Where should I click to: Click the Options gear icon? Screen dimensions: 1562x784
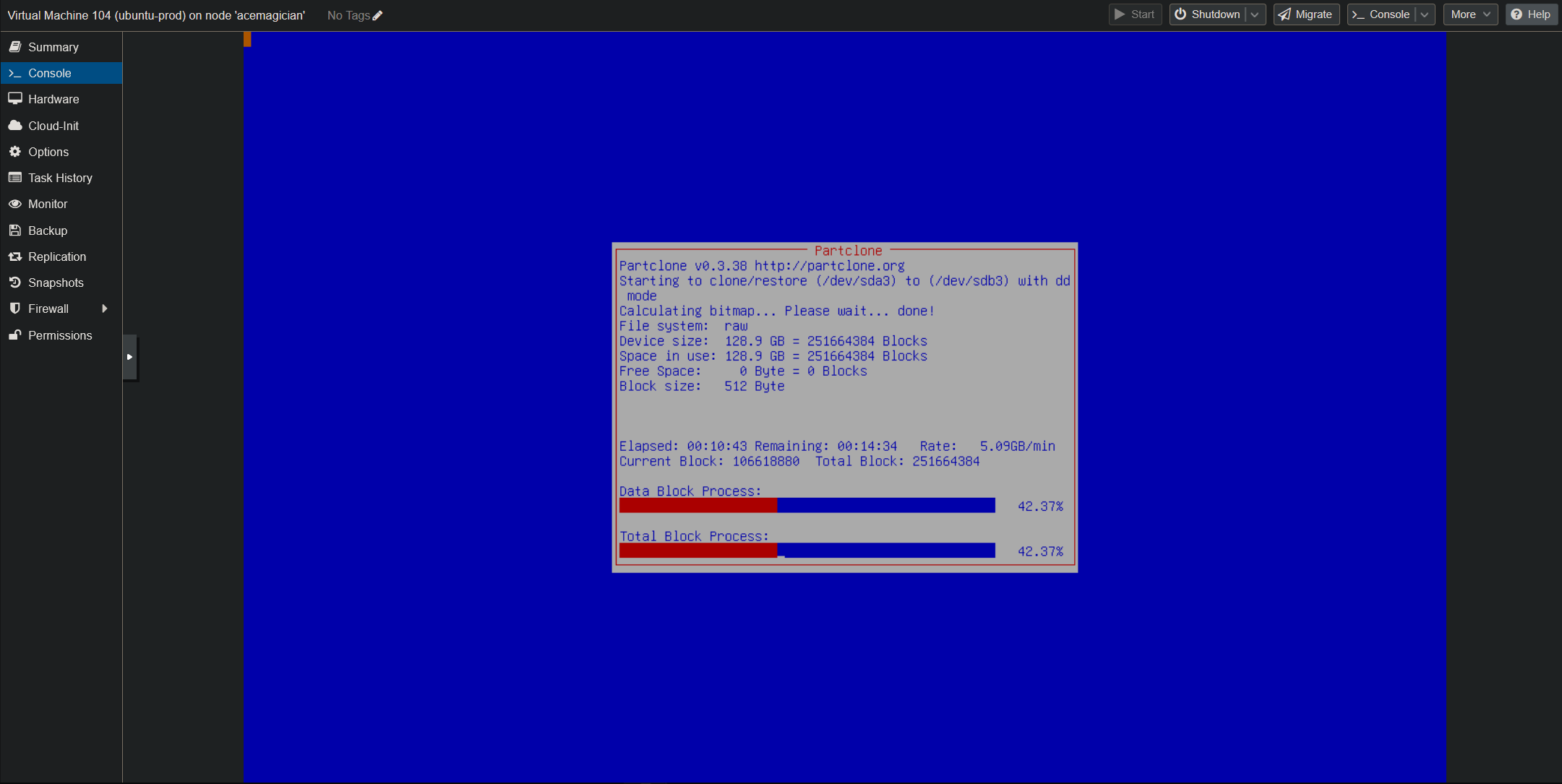tap(14, 152)
